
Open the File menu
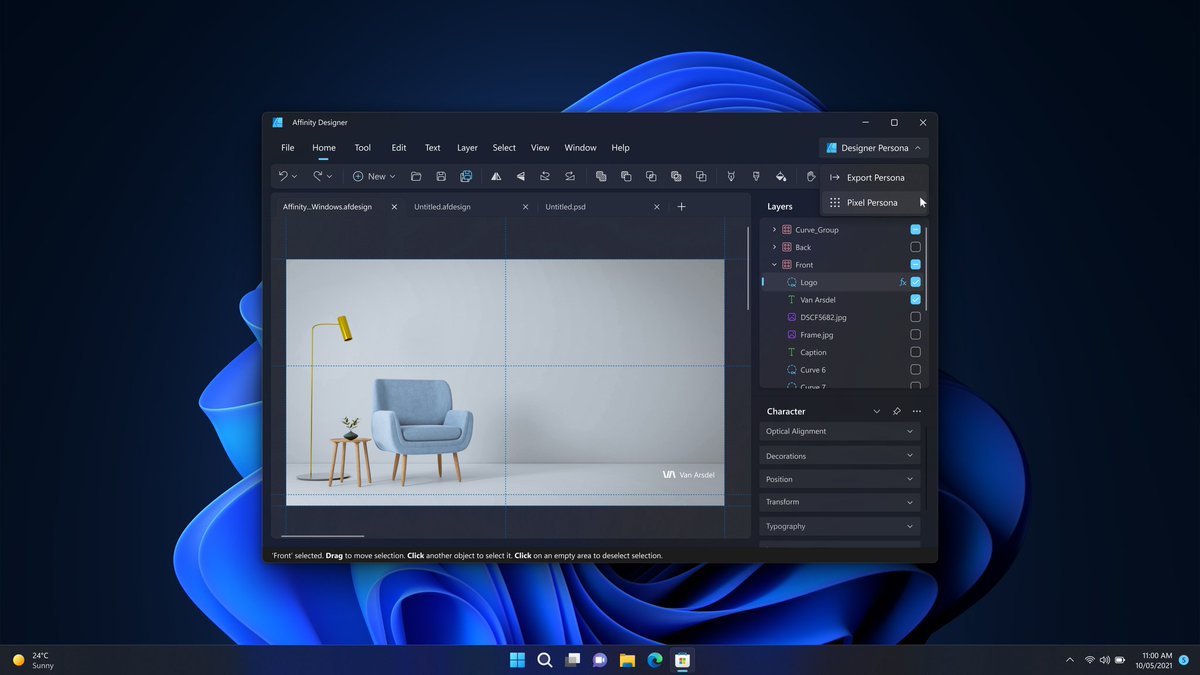[x=288, y=148]
